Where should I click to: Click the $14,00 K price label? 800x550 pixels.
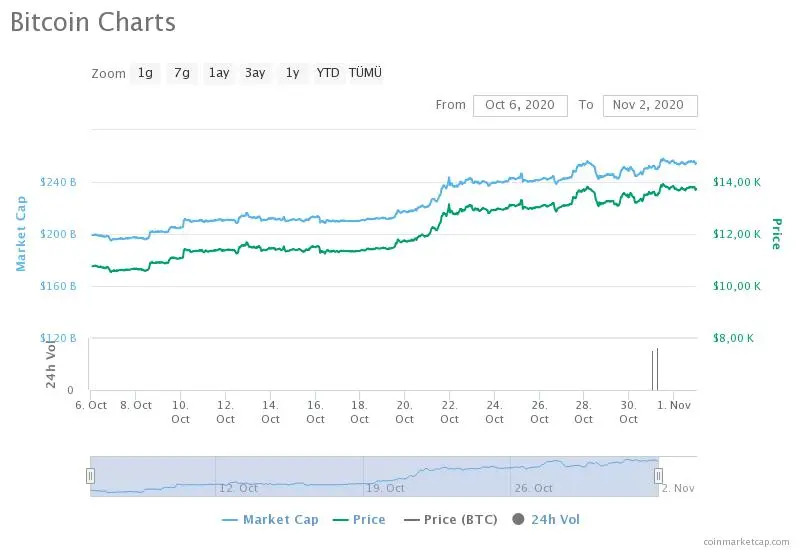[737, 182]
